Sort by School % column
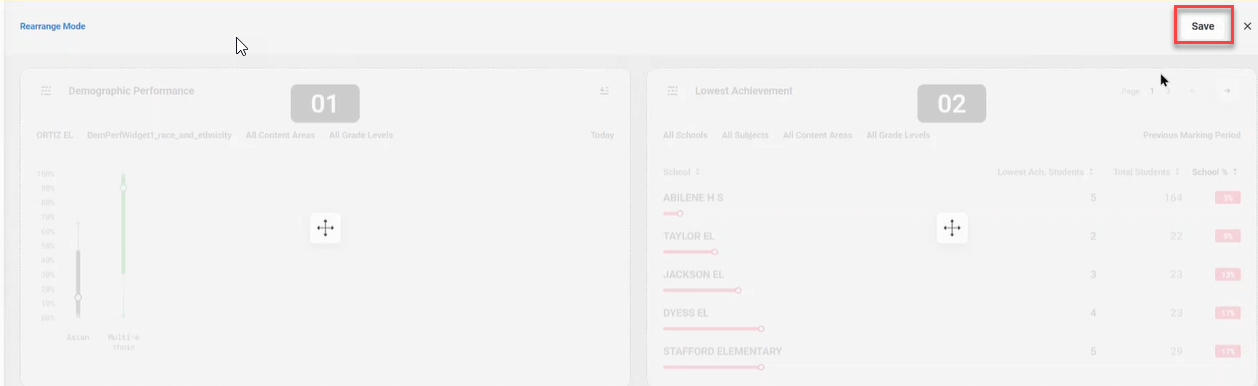Image resolution: width=1258 pixels, height=386 pixels. click(x=1215, y=172)
